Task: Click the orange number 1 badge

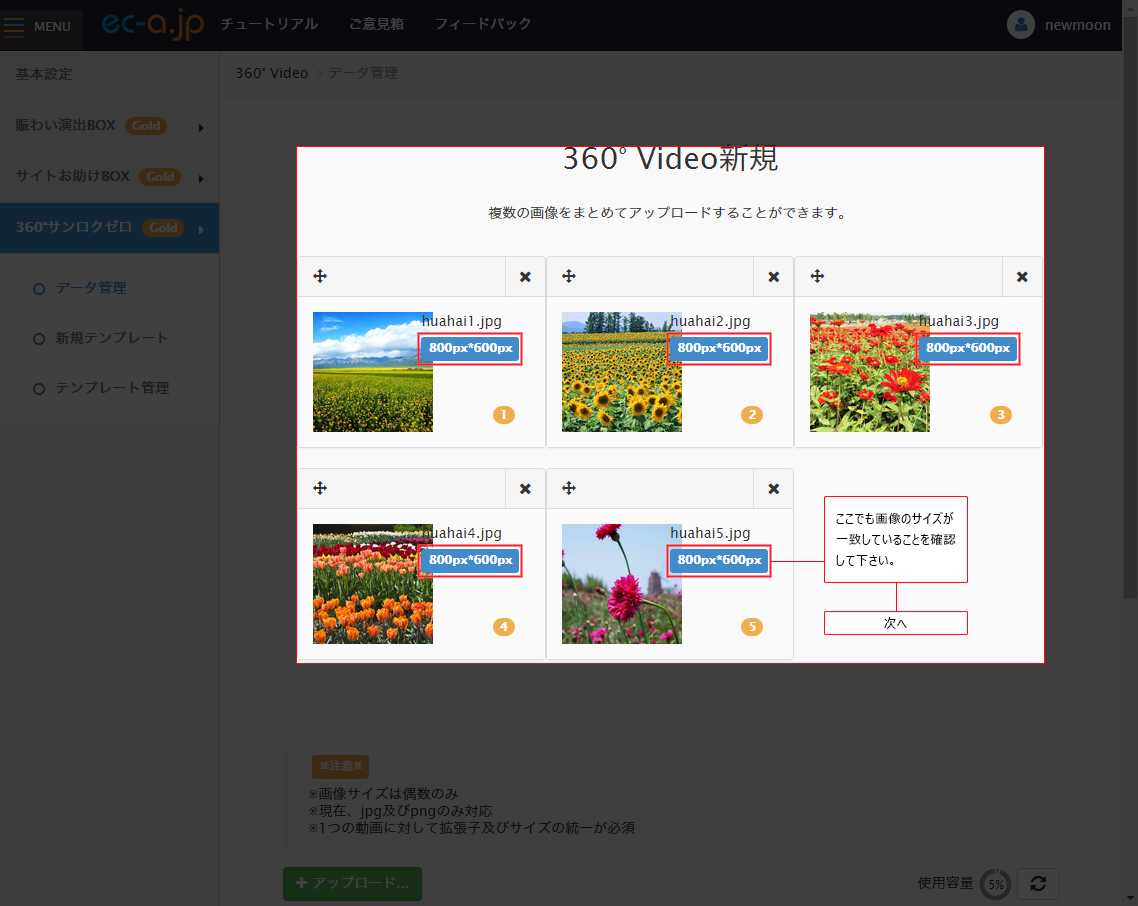Action: click(x=504, y=415)
